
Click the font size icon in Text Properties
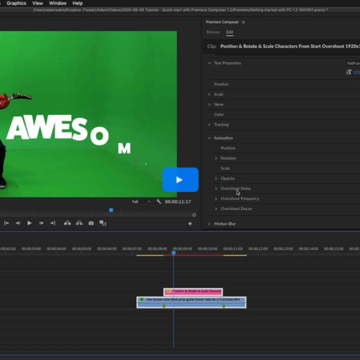(349, 72)
